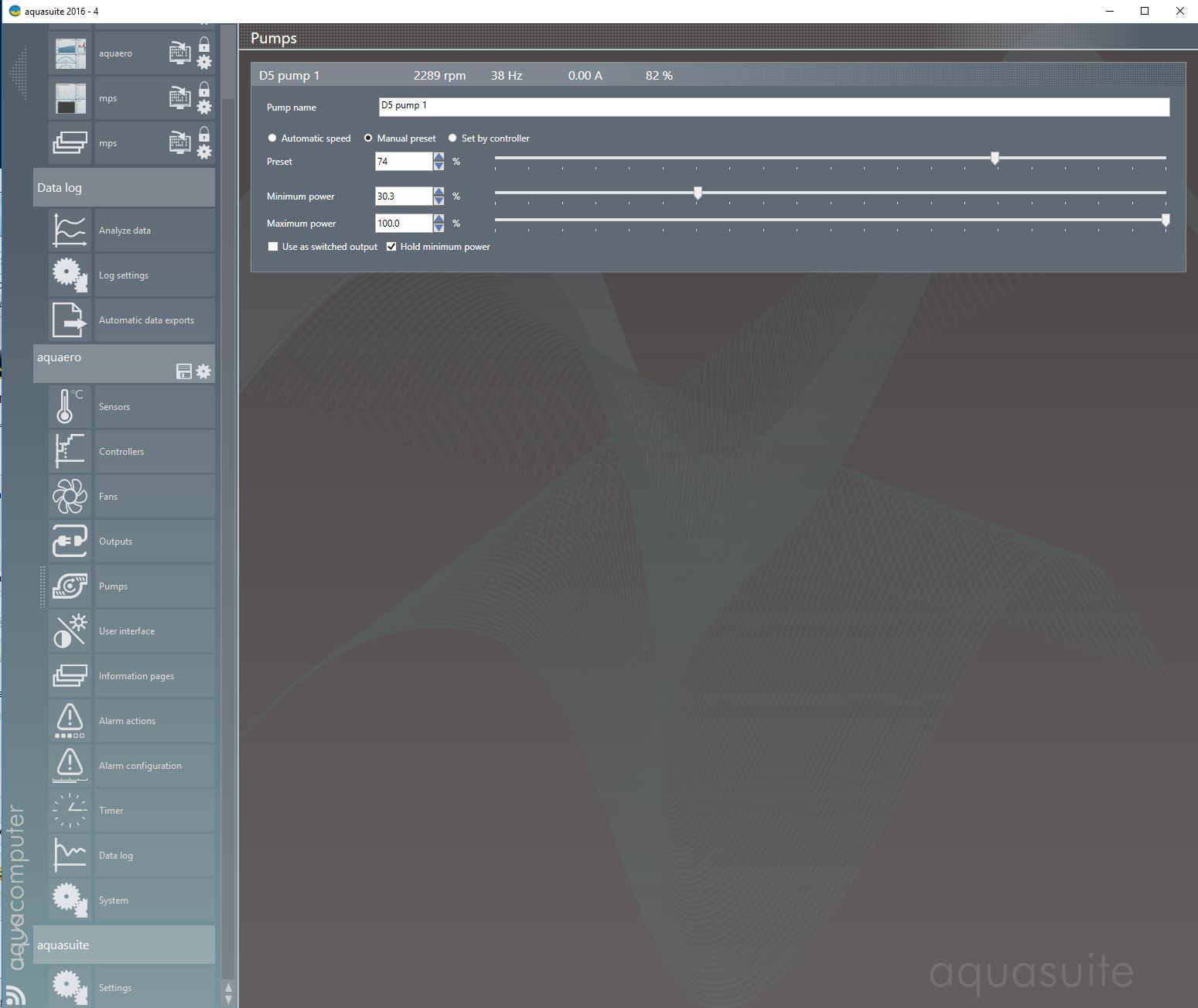
Task: Toggle the lock icon on aquaero overview row
Action: 204,44
